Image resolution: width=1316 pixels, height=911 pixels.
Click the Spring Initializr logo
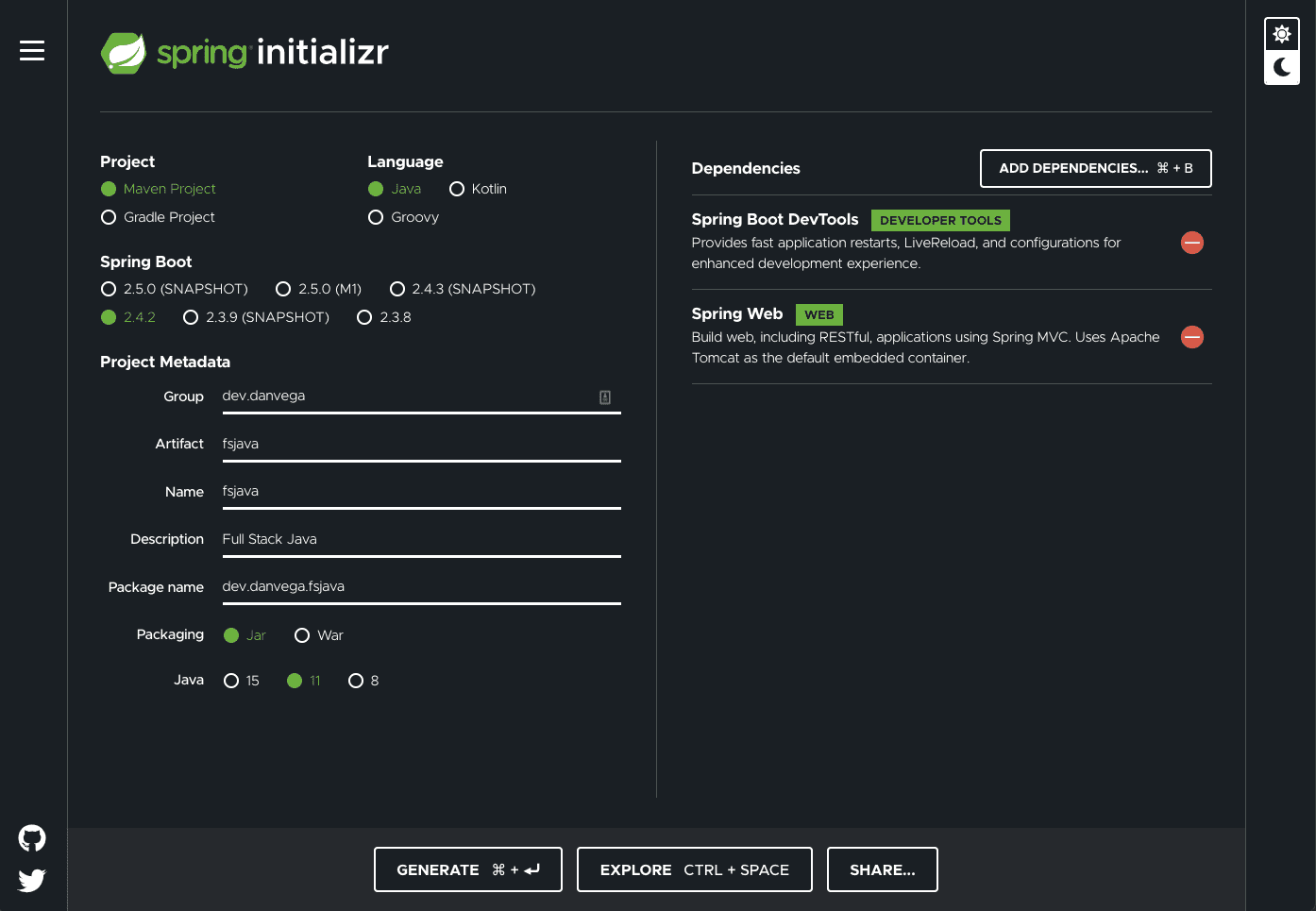click(244, 53)
